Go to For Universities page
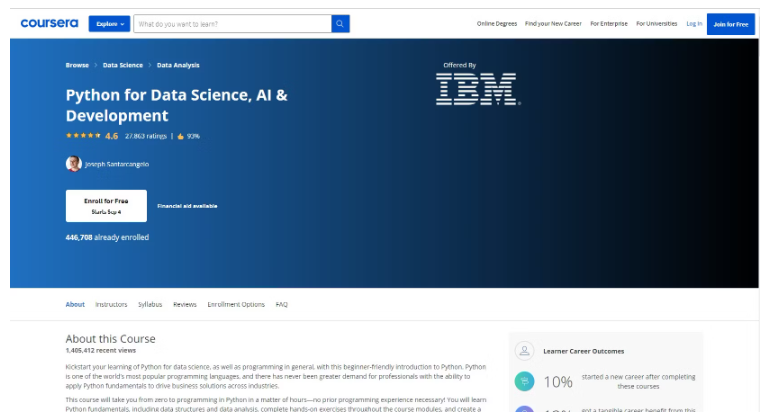This screenshot has width=766, height=417. [657, 23]
